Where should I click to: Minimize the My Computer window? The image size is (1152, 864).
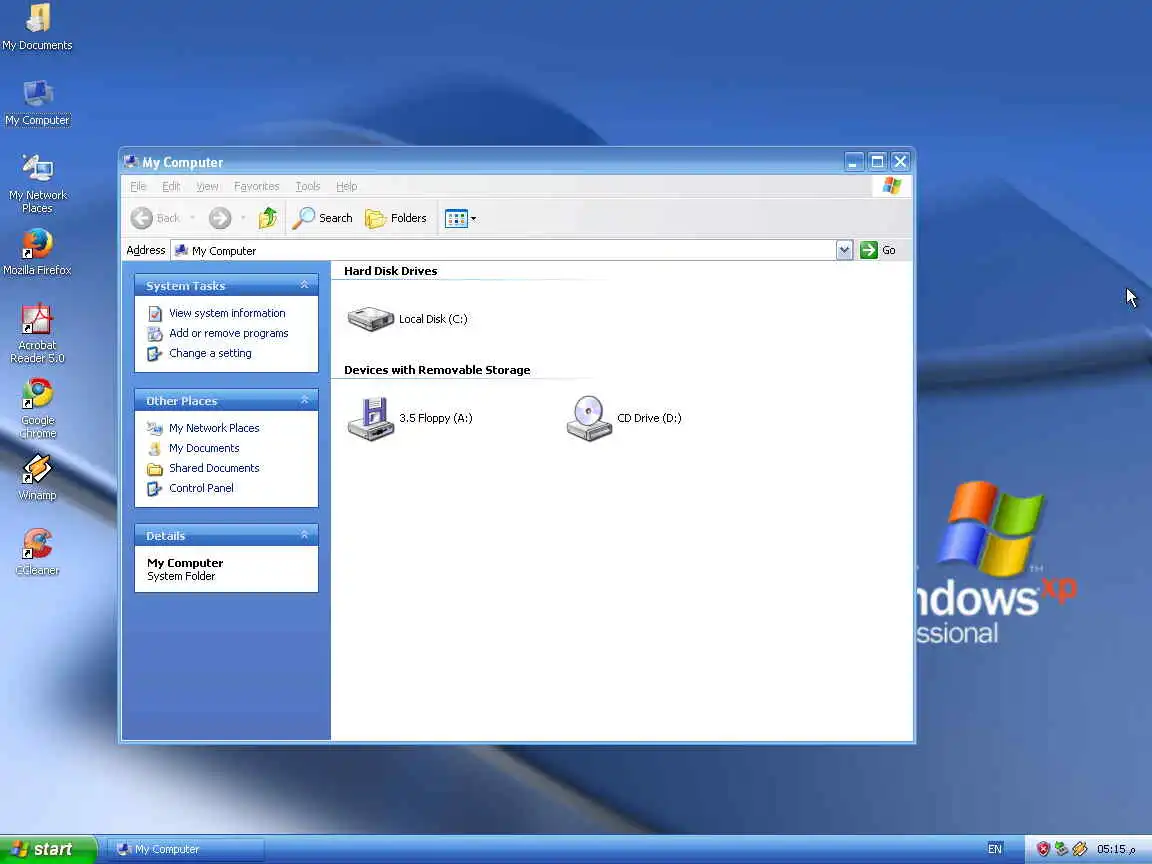point(854,162)
